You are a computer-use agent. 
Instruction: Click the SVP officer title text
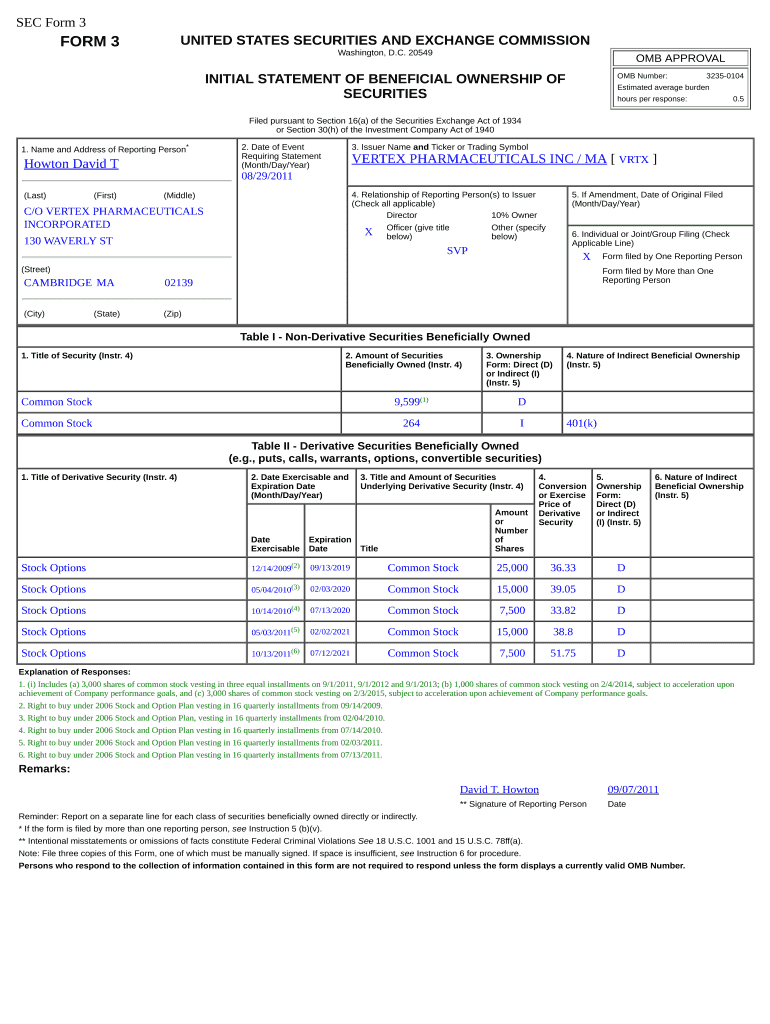457,251
